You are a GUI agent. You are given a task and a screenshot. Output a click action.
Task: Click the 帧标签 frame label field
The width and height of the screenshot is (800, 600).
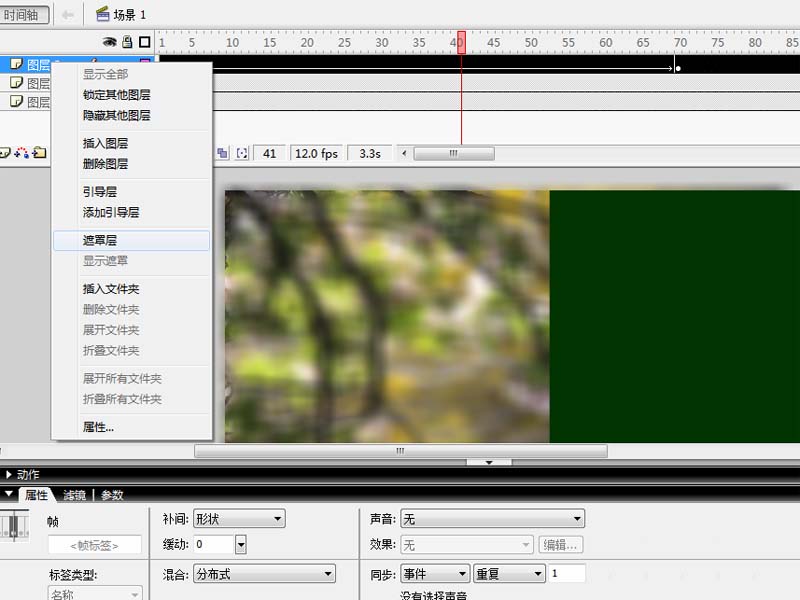click(94, 545)
